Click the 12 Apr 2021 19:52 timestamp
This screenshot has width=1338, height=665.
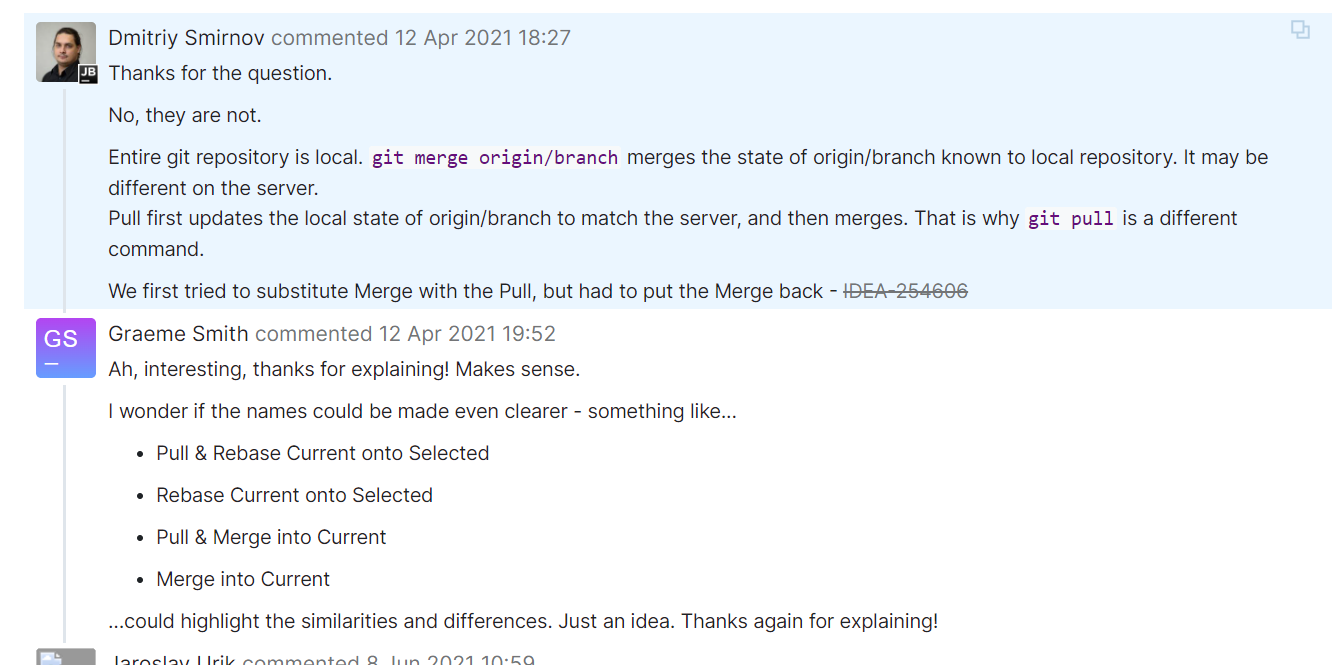(467, 334)
